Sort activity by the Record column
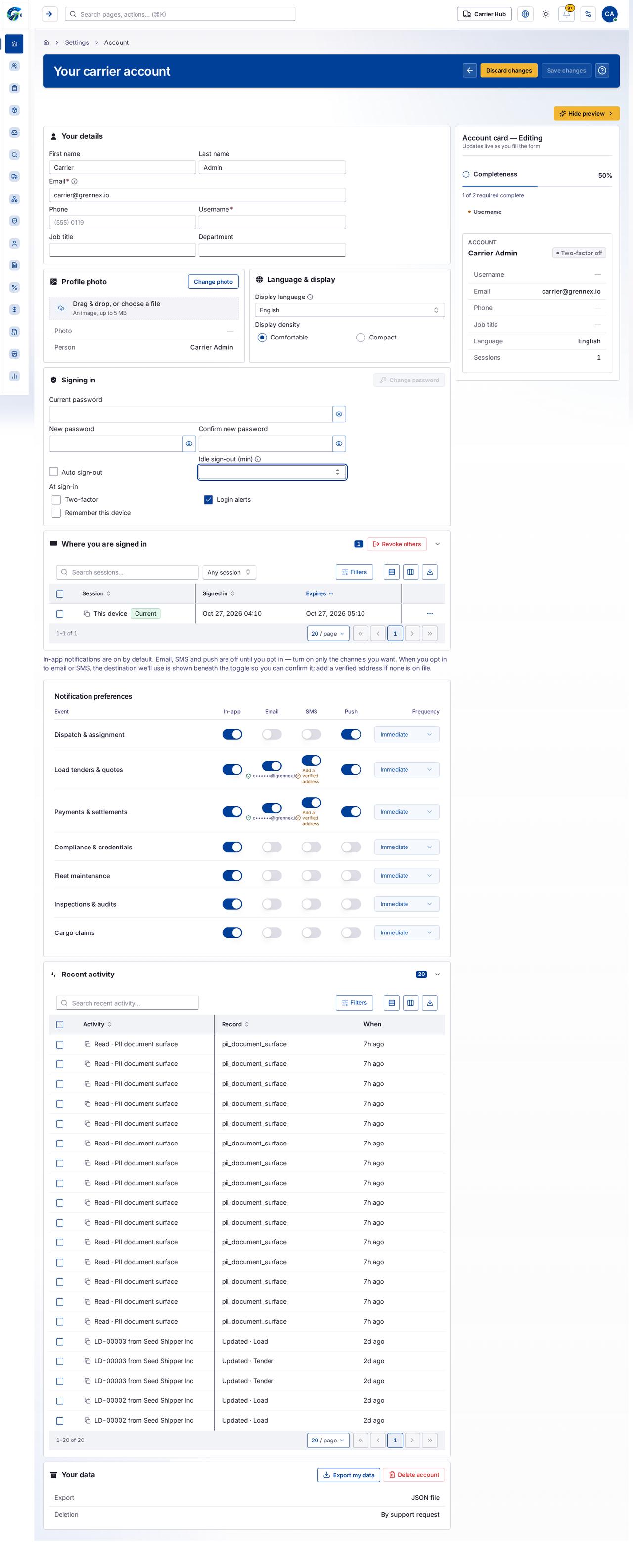 235,1024
